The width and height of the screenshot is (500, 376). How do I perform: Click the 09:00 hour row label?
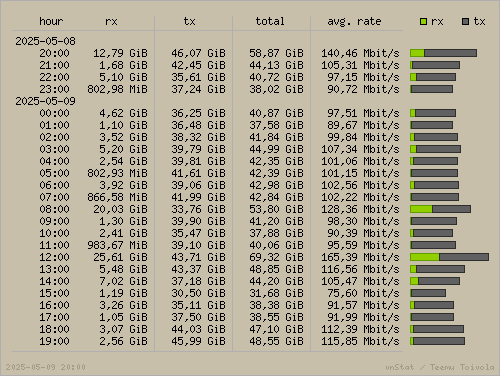tap(54, 221)
